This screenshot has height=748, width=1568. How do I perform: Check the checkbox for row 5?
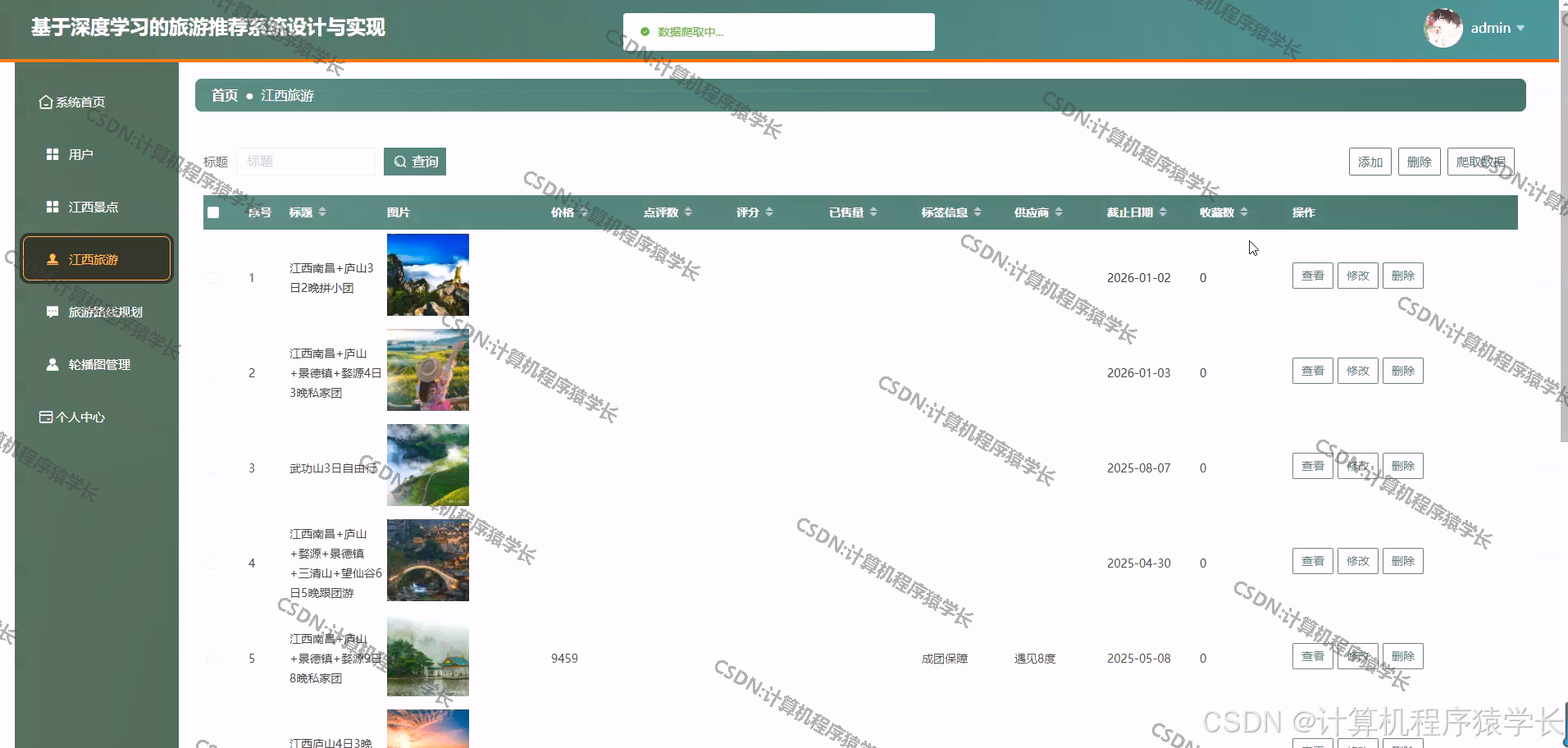(213, 659)
